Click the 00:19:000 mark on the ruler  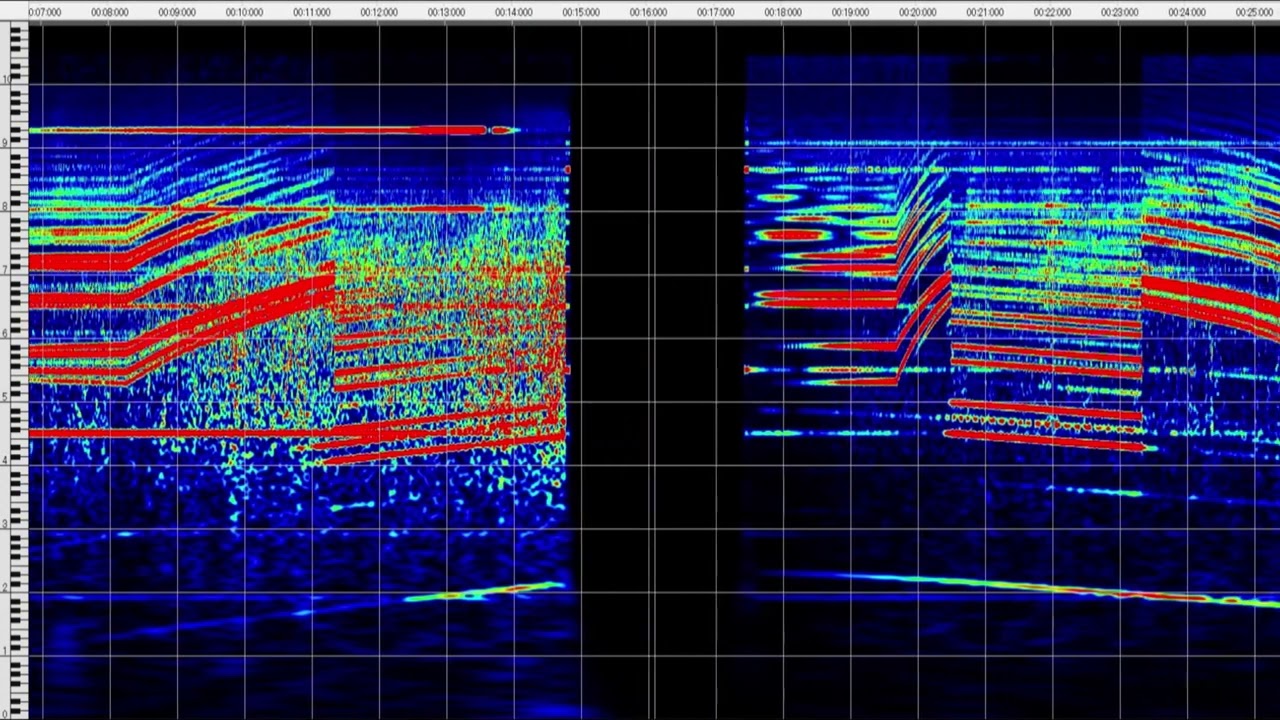tap(850, 12)
